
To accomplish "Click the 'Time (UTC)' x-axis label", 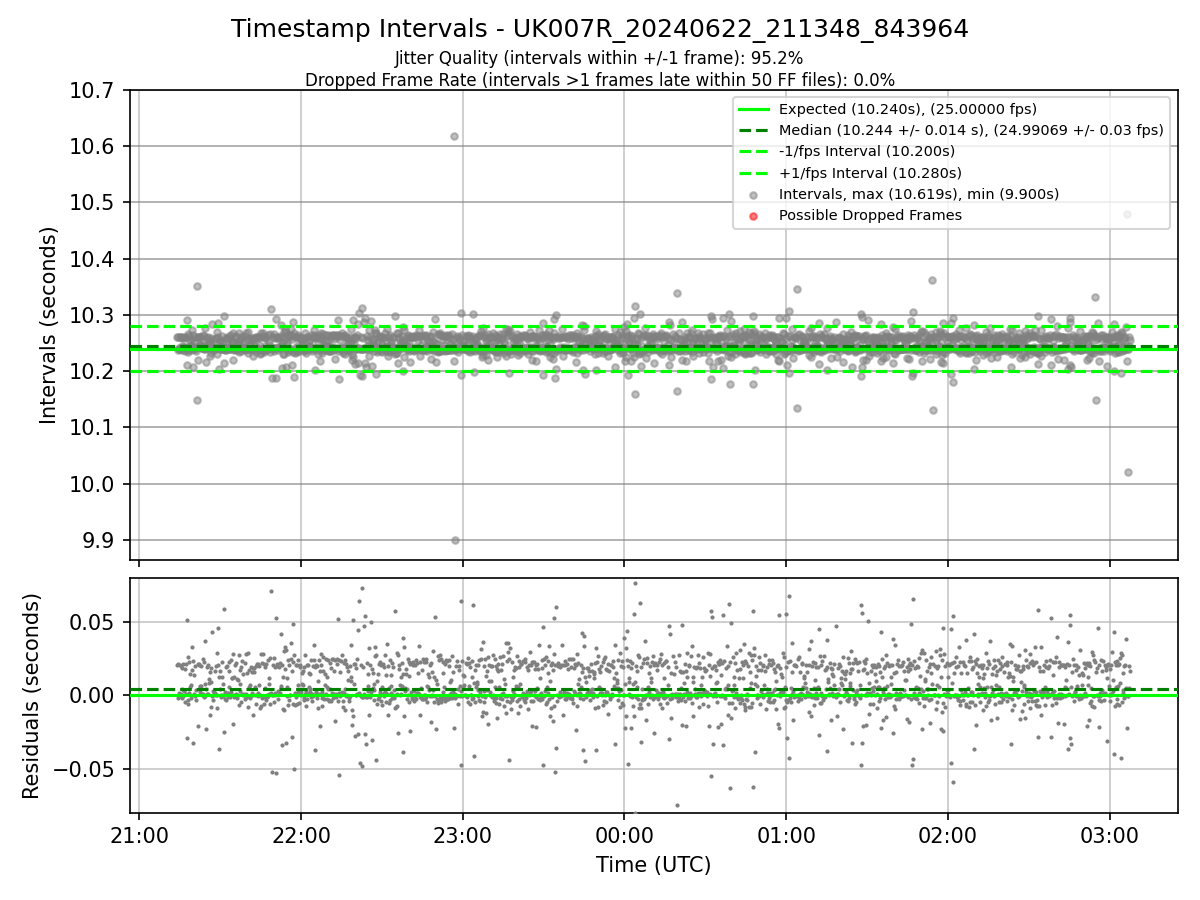I will coord(654,865).
